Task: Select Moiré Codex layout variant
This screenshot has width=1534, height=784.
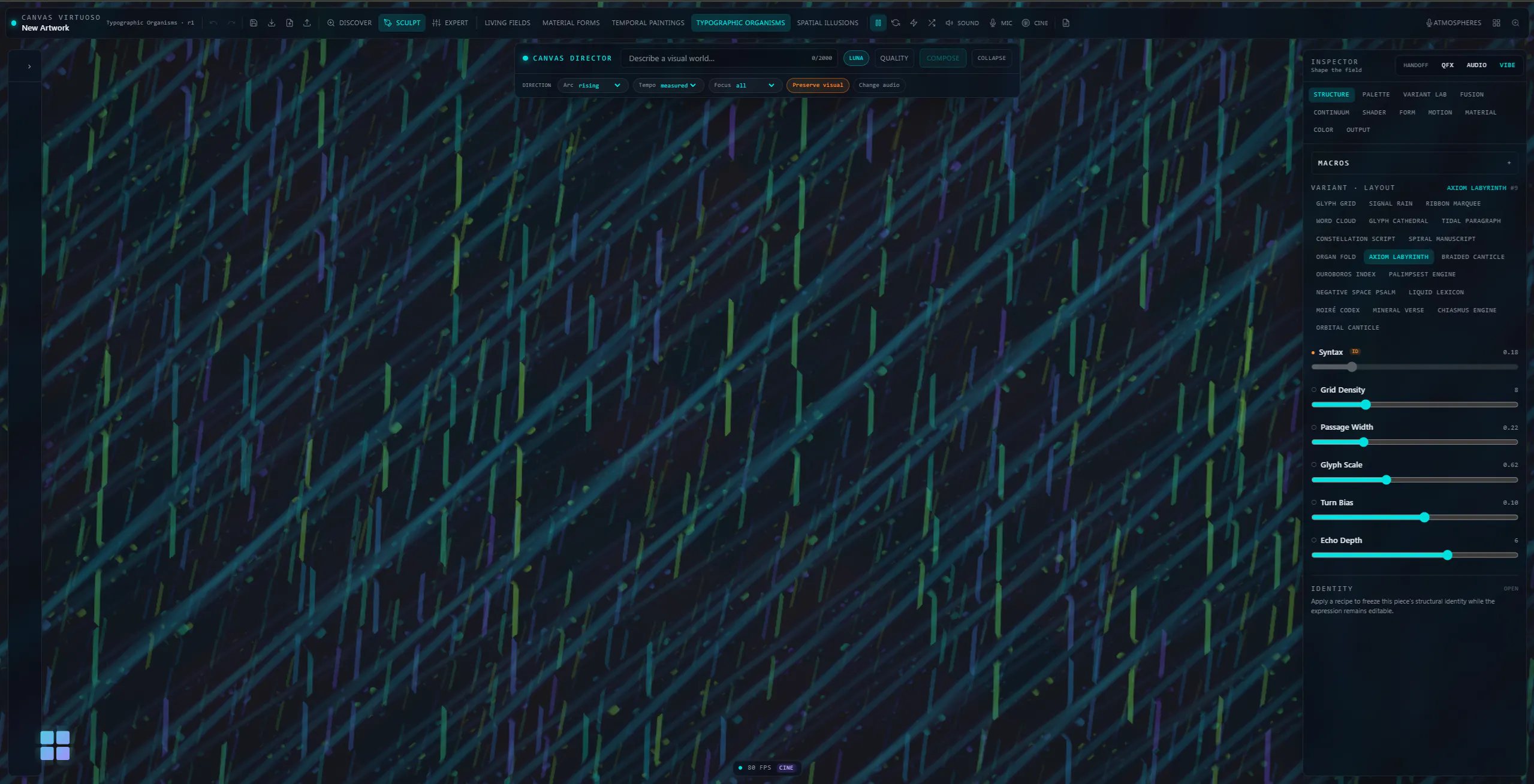Action: tap(1337, 310)
